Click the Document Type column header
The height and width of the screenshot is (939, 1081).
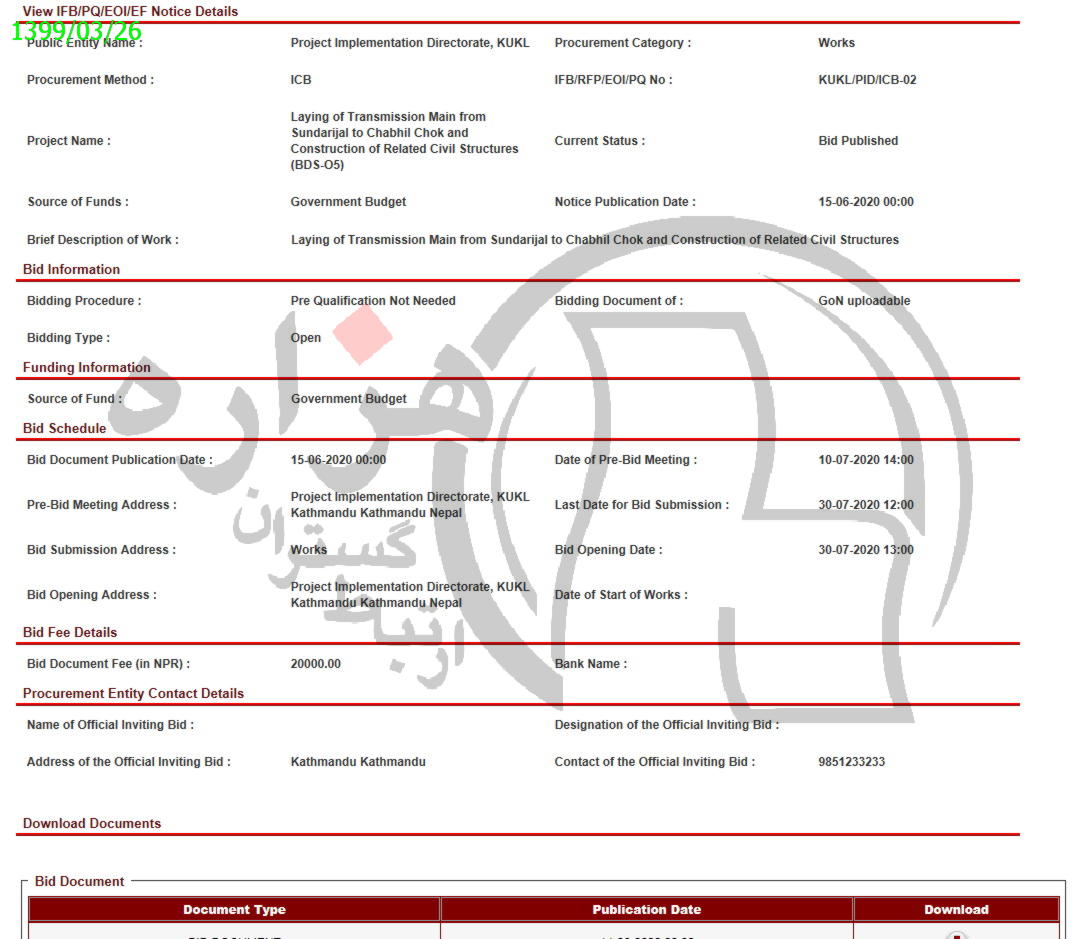pos(234,909)
